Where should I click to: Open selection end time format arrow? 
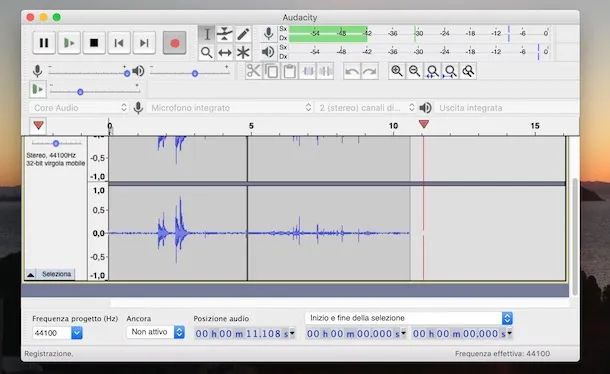tap(510, 334)
